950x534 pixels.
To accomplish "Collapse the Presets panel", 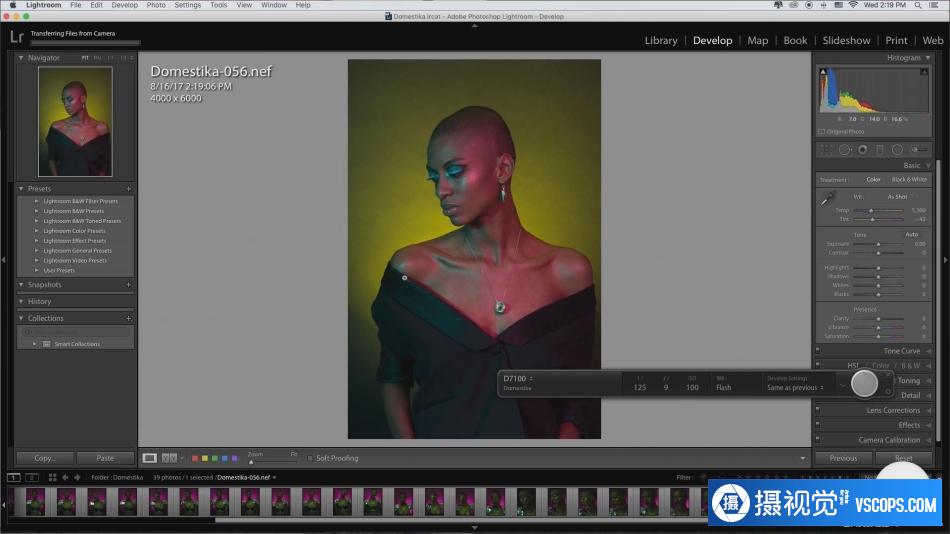I will [21, 189].
